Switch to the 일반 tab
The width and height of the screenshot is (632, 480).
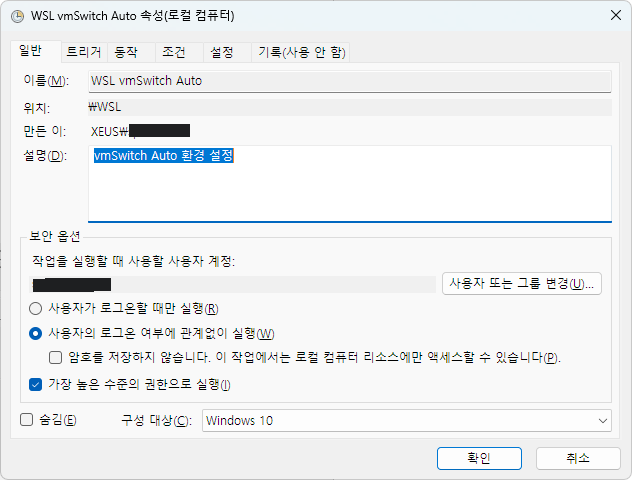34,52
